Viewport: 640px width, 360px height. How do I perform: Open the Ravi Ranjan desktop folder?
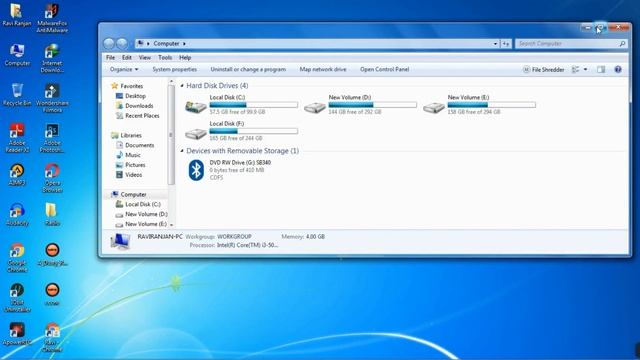(16, 15)
